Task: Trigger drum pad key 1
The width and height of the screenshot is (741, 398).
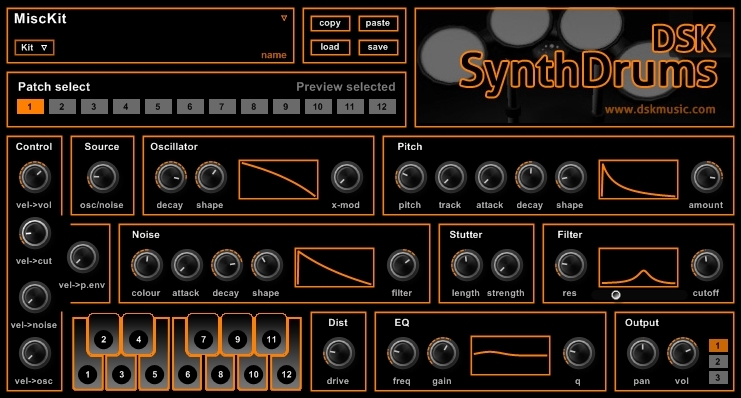Action: pyautogui.click(x=88, y=373)
